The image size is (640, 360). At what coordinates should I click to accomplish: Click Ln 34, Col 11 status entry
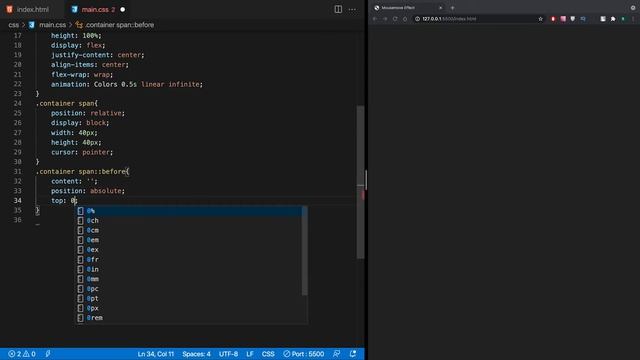pos(156,354)
